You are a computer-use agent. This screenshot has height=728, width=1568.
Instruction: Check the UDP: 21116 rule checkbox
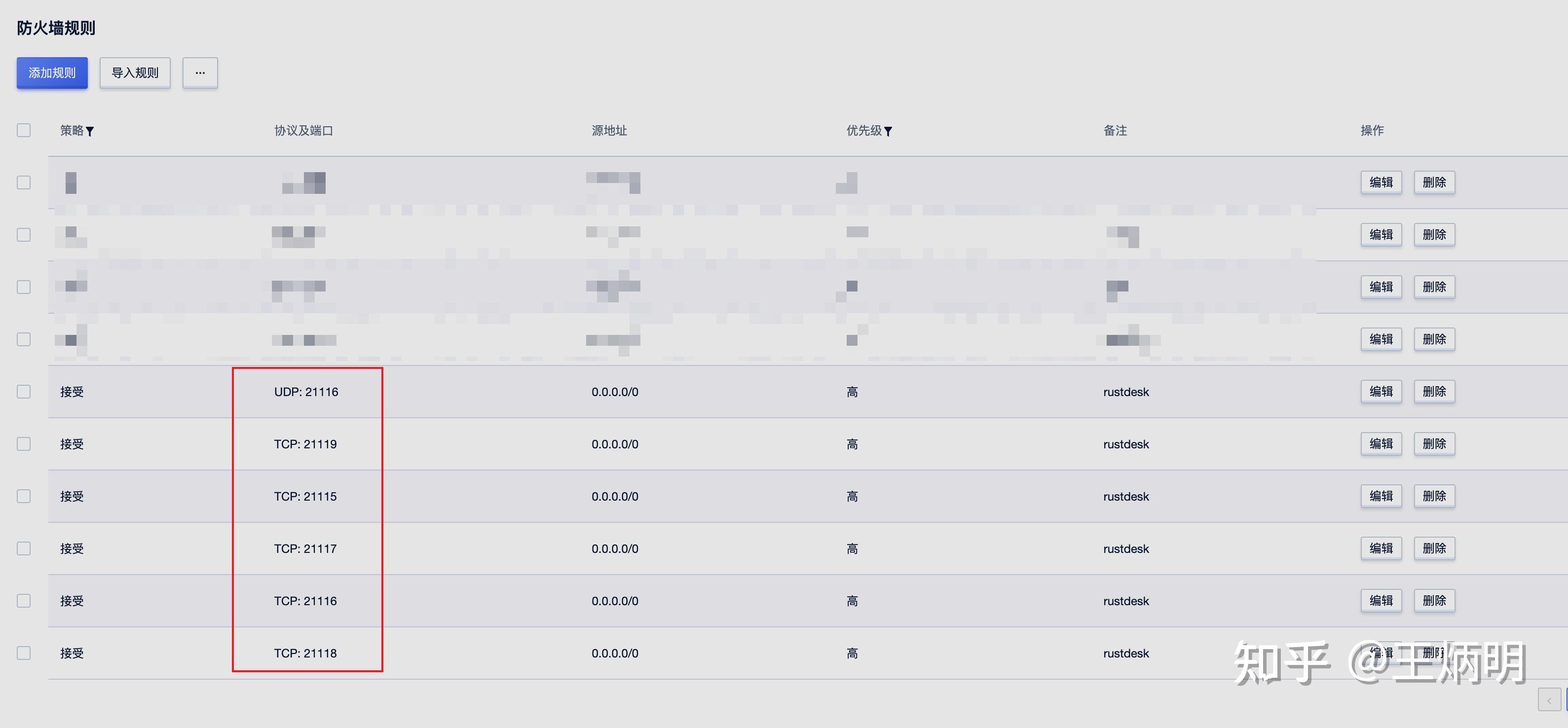pos(24,392)
